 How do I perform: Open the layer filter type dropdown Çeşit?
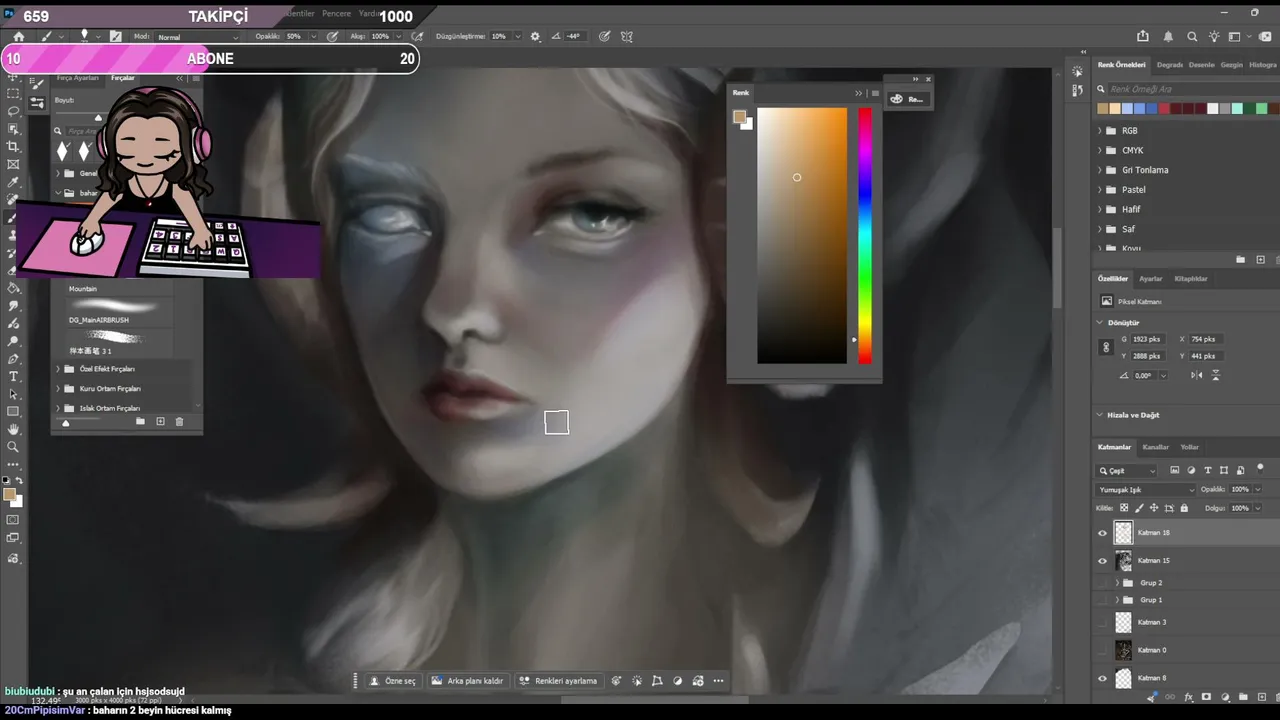1127,470
